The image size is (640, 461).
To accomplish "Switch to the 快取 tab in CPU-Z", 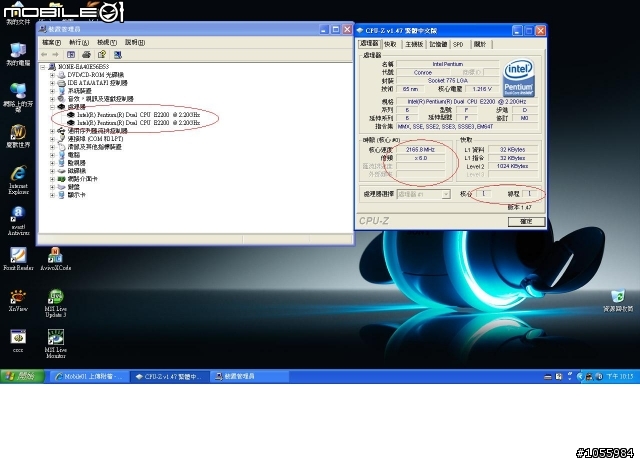I will [391, 44].
